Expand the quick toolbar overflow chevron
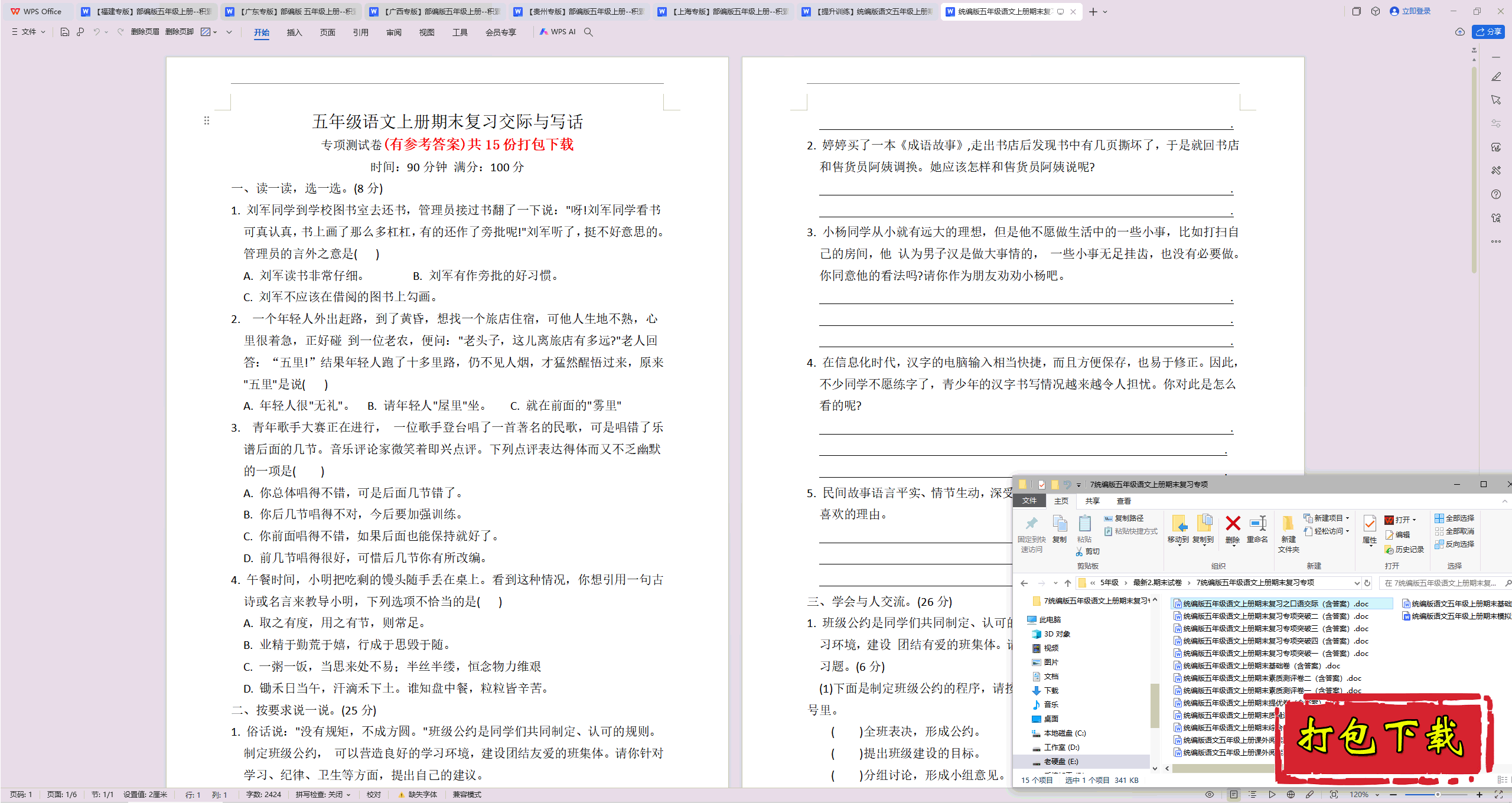 click(229, 32)
